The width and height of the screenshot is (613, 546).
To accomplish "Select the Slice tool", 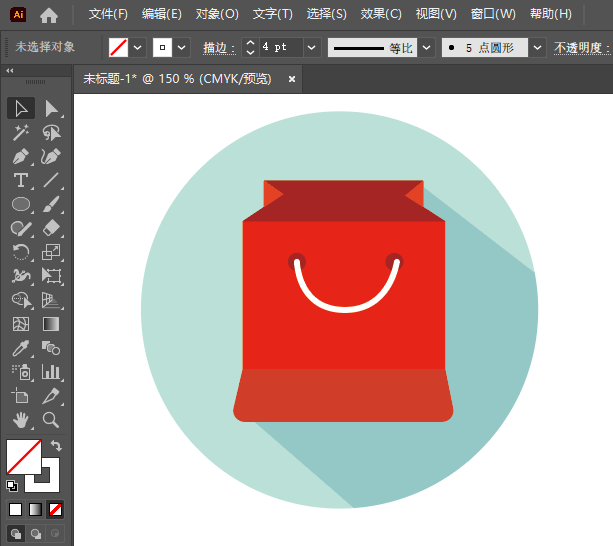I will 51,396.
